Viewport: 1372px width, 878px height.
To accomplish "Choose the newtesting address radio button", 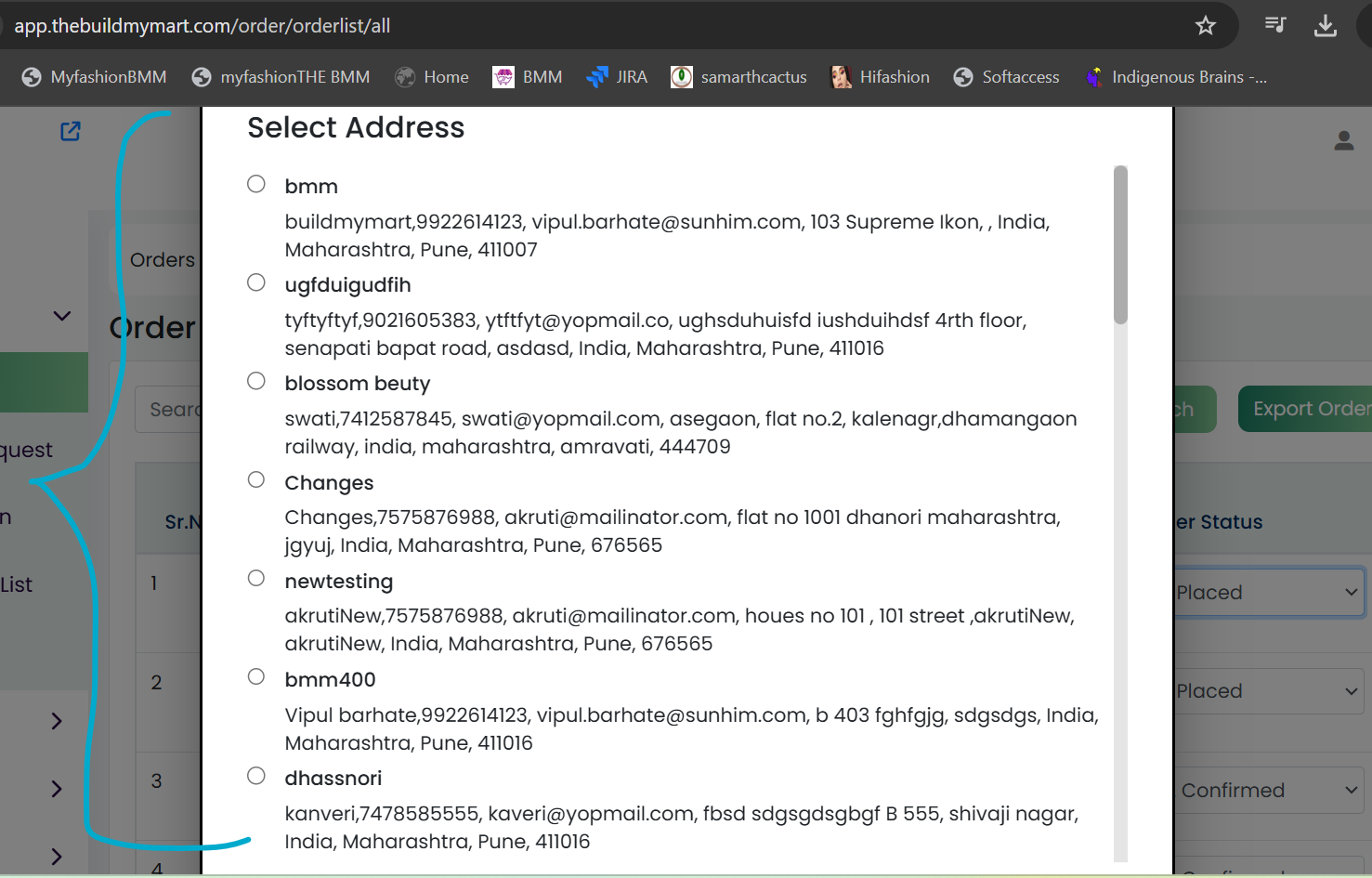I will pyautogui.click(x=256, y=578).
